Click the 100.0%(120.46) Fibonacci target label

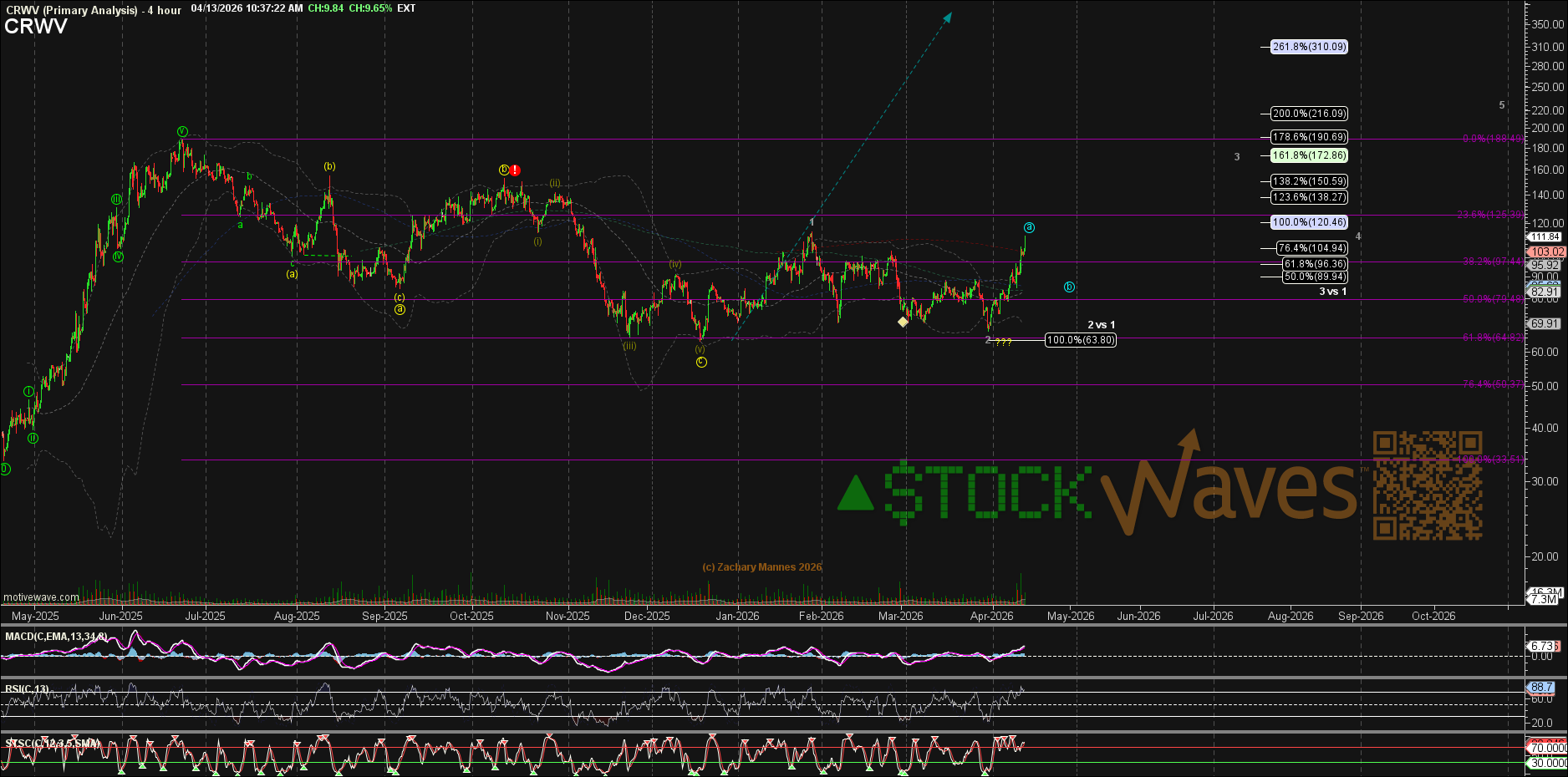(1309, 222)
